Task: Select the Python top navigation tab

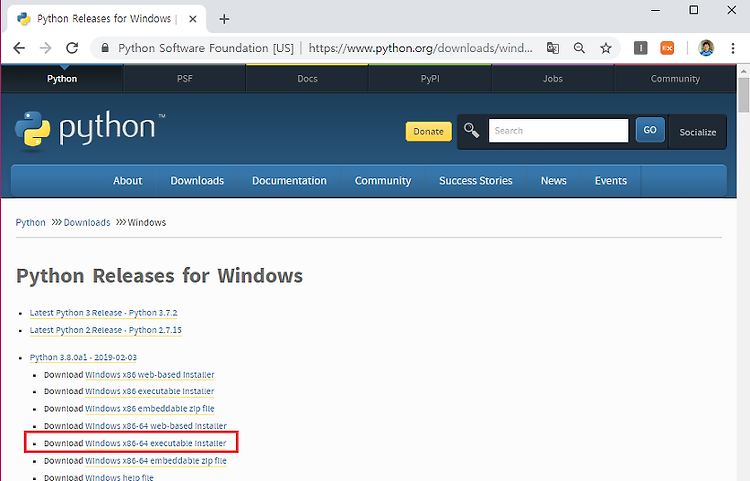Action: tap(62, 78)
